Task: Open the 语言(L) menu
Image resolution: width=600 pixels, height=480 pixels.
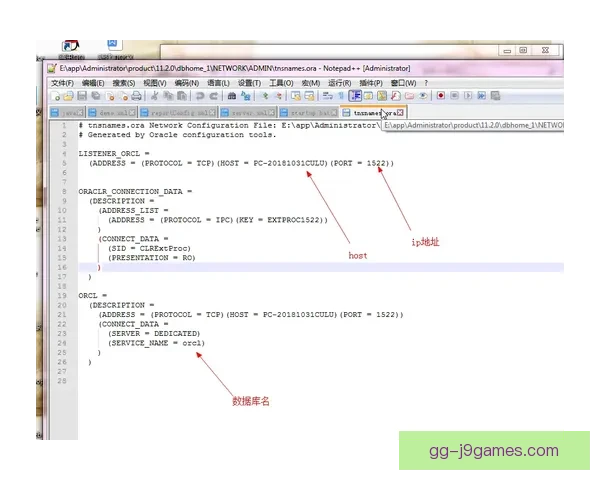Action: pyautogui.click(x=218, y=83)
